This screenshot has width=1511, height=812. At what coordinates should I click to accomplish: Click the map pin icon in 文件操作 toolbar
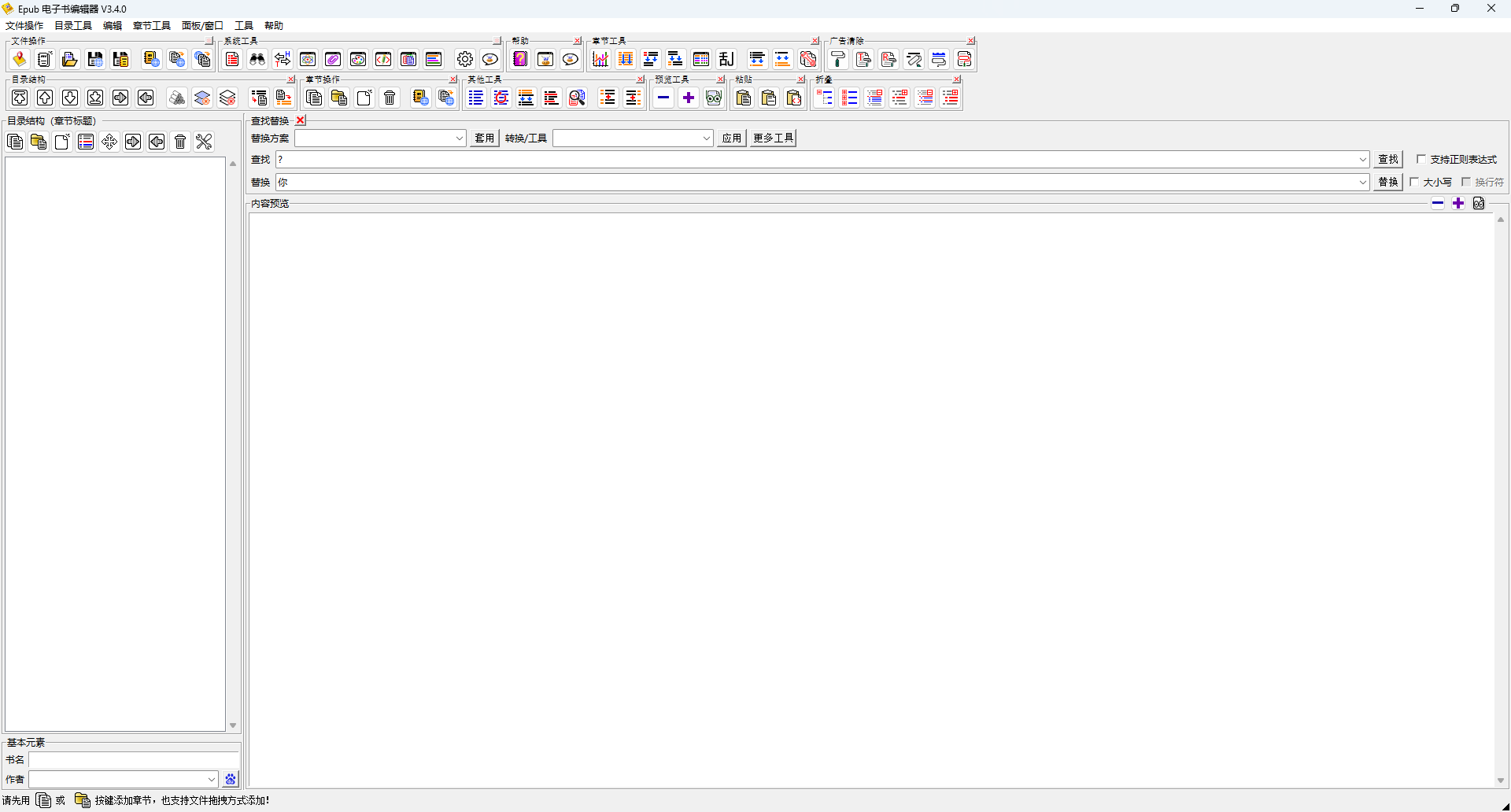coord(20,59)
